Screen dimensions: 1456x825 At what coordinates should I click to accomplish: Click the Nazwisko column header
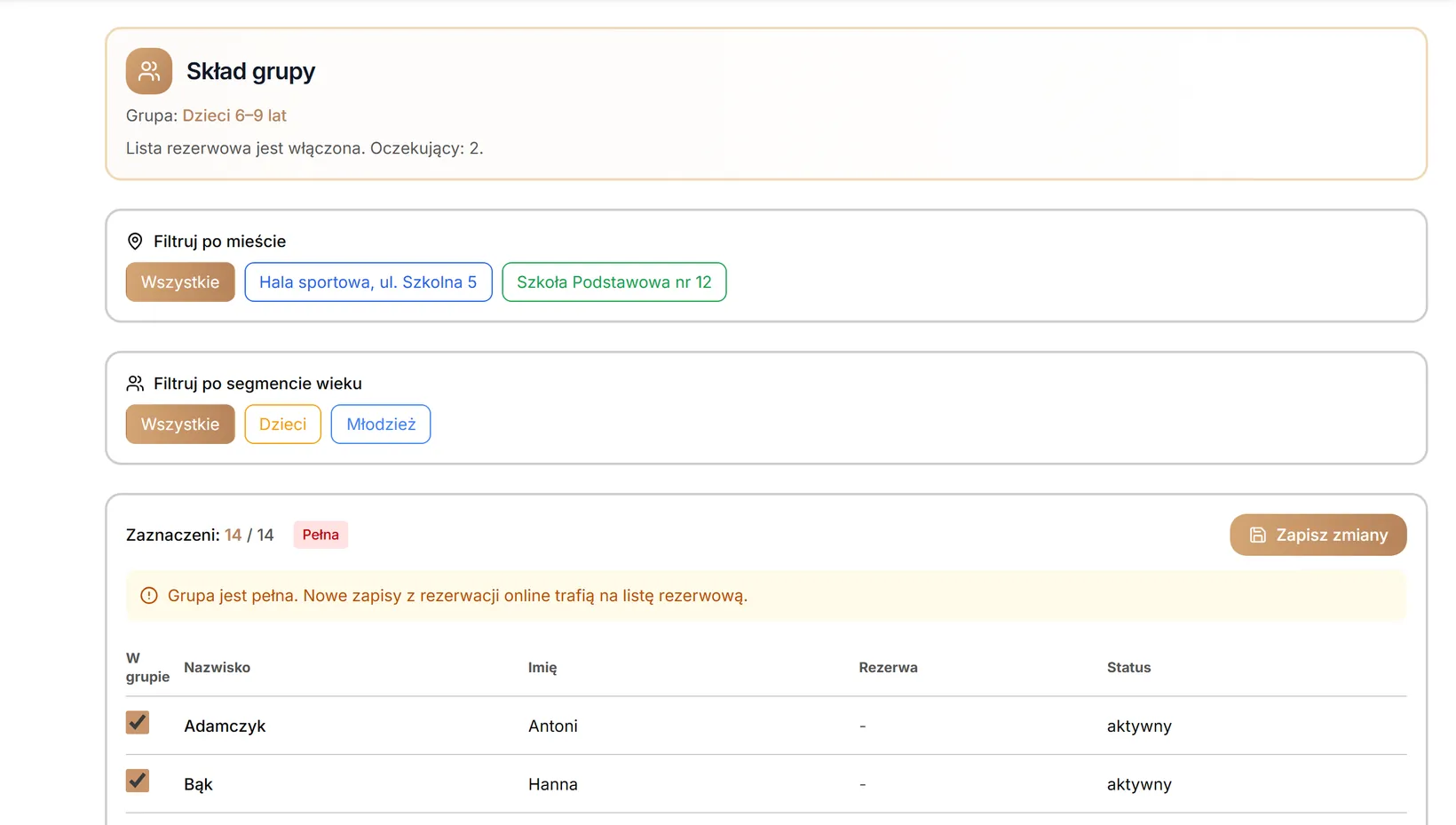point(218,668)
